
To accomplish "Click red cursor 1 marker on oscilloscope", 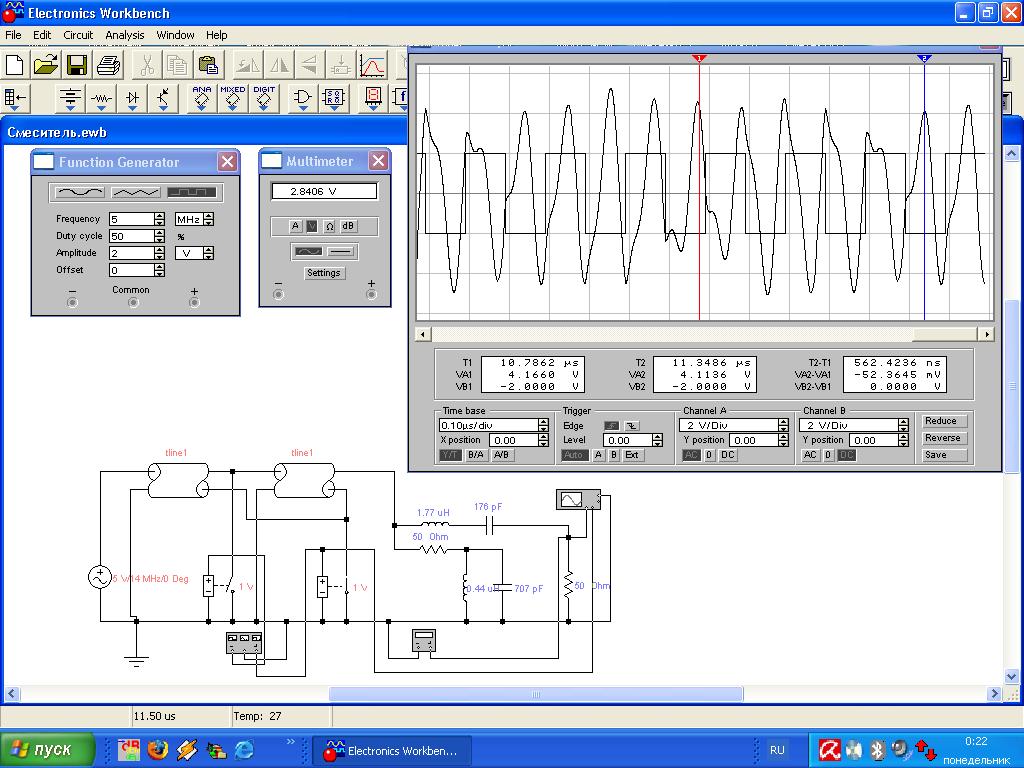I will [699, 59].
